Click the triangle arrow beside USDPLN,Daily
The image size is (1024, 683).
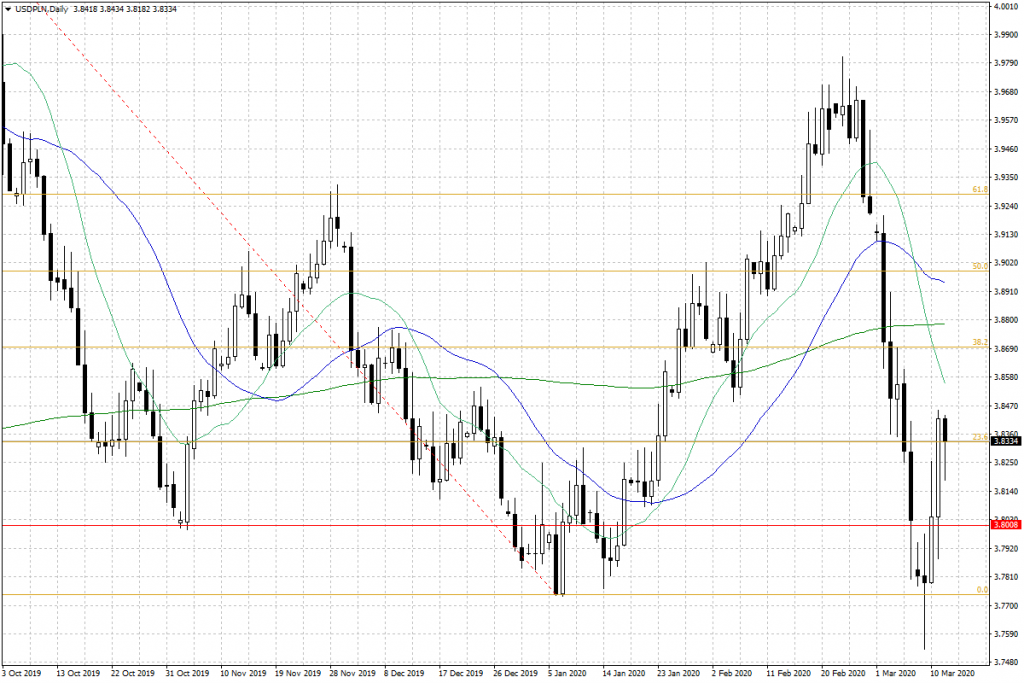(x=8, y=9)
